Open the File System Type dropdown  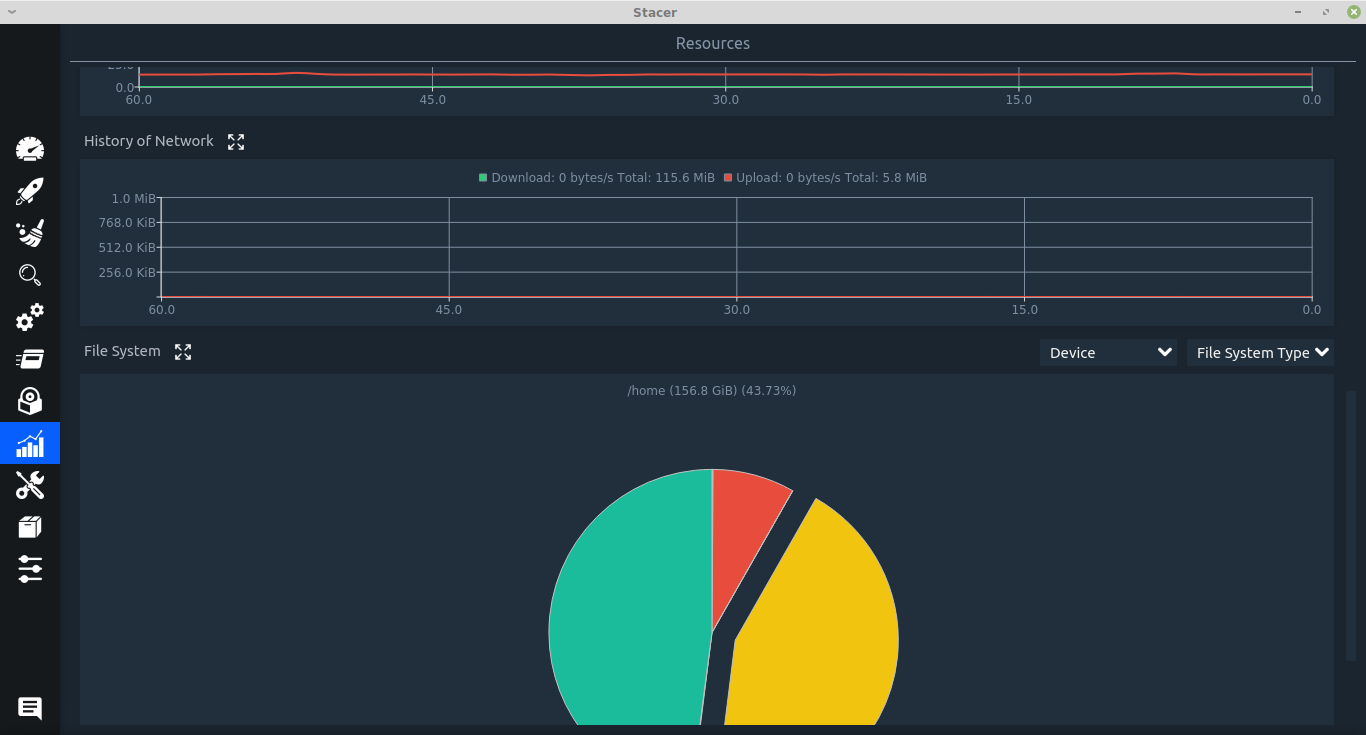[1260, 353]
